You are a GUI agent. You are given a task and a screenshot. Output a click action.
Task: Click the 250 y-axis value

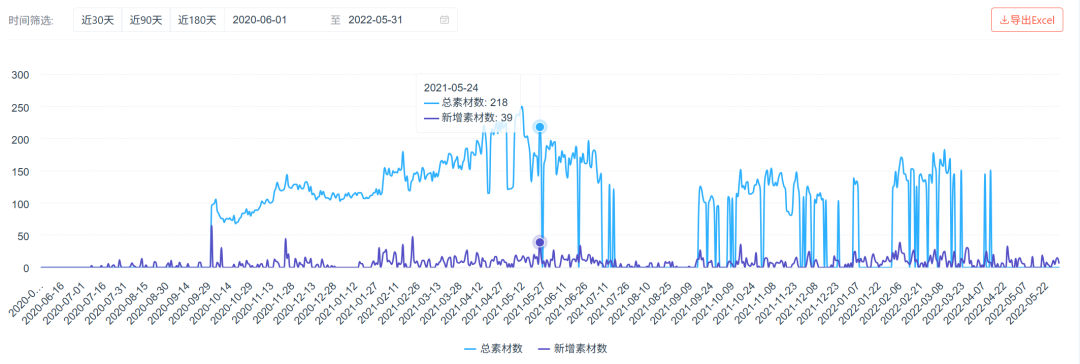coord(20,107)
